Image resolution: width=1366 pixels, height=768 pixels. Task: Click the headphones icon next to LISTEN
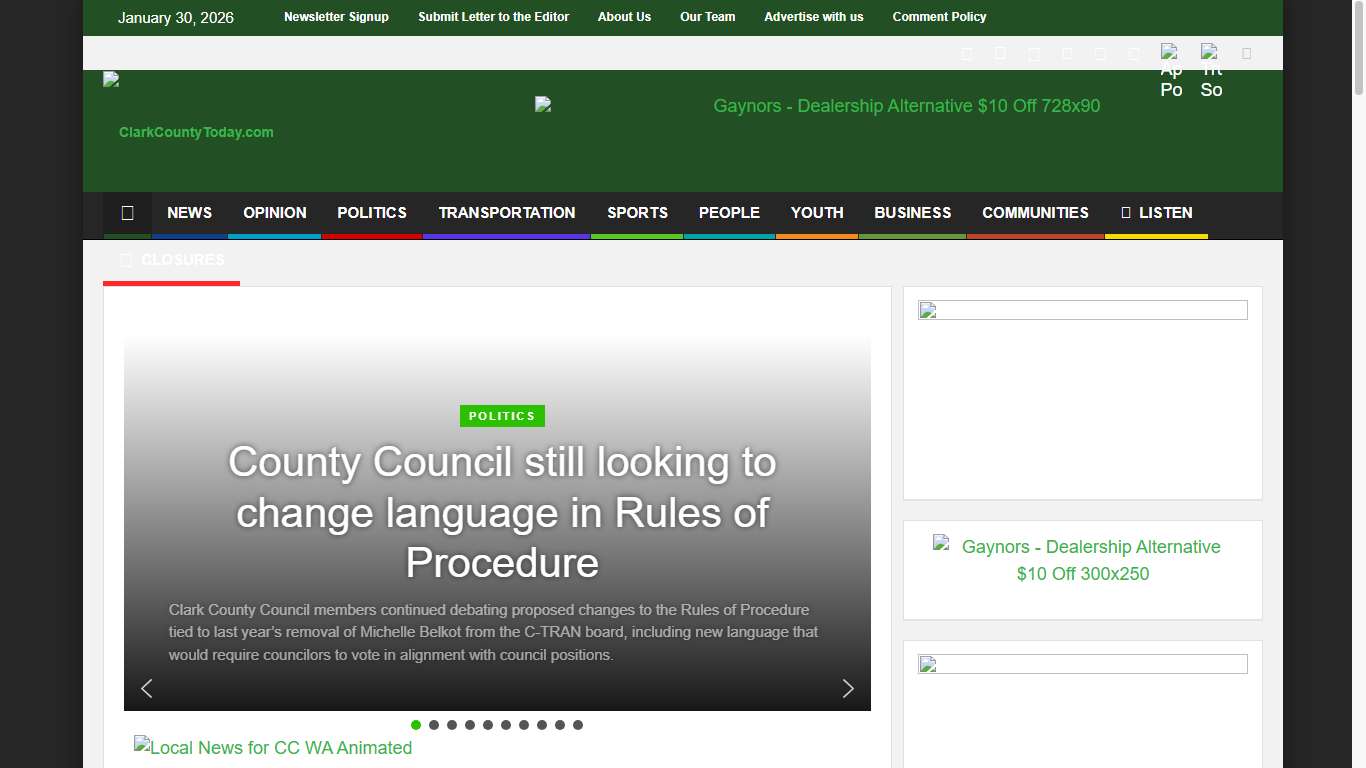tap(1124, 213)
